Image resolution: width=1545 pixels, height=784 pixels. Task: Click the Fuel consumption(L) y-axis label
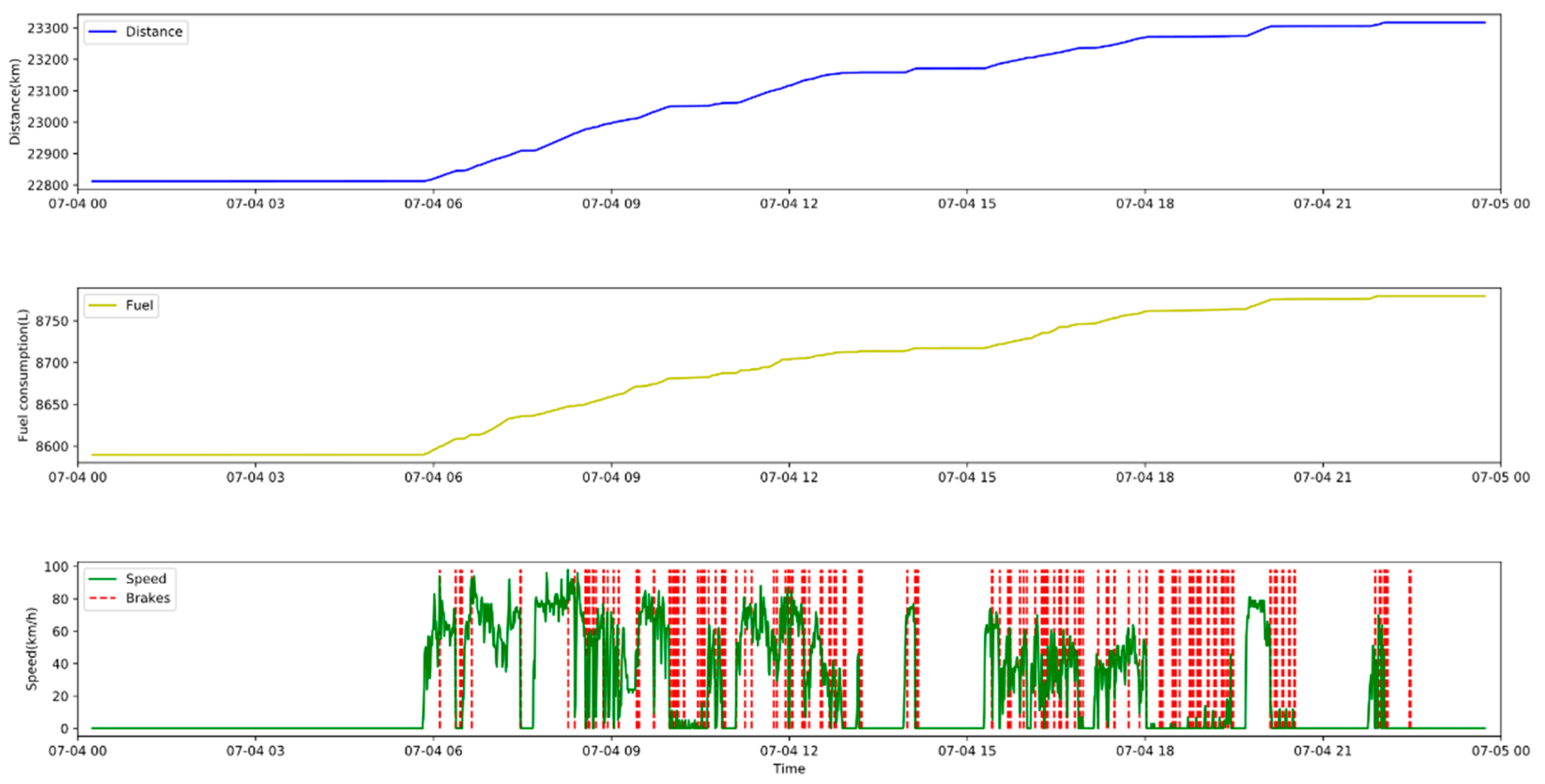pyautogui.click(x=23, y=375)
